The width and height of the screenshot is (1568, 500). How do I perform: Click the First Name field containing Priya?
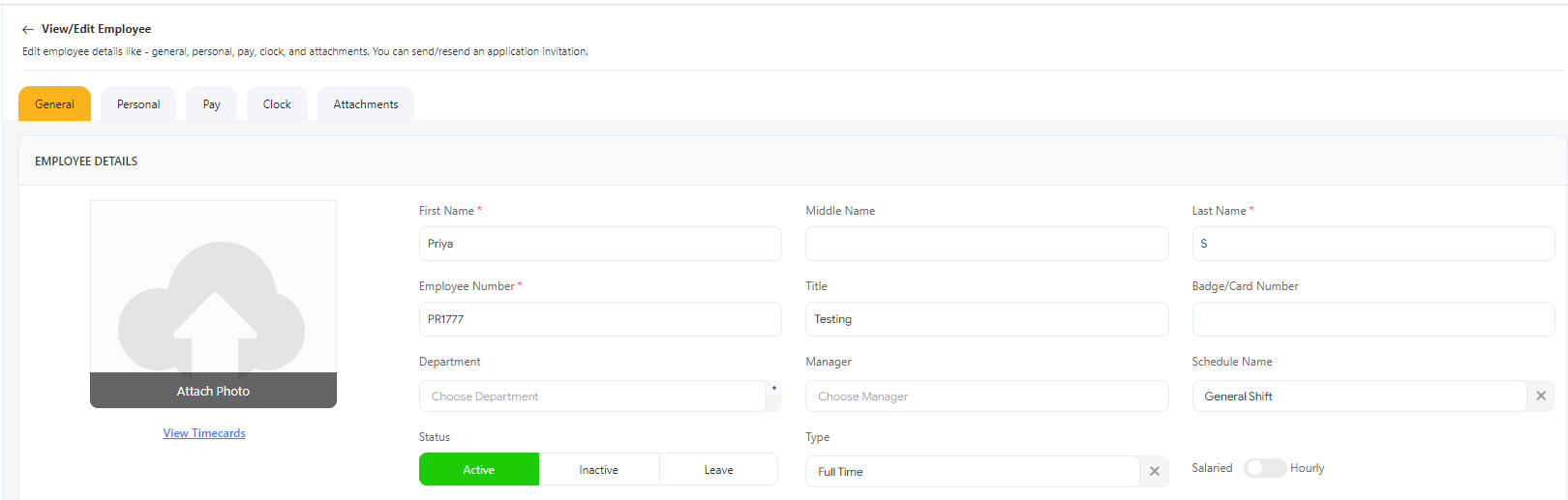(x=599, y=244)
